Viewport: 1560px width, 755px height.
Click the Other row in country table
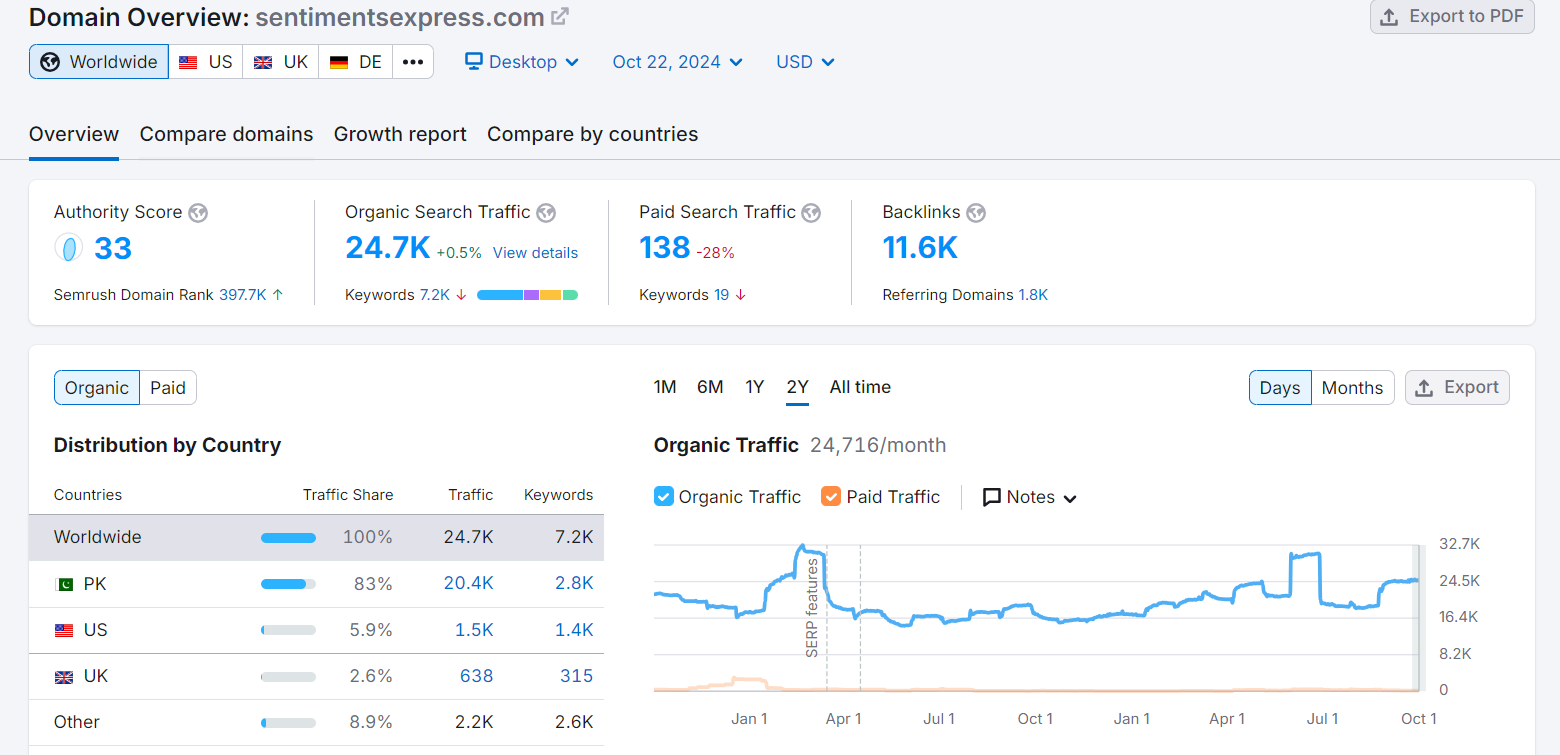[x=316, y=722]
